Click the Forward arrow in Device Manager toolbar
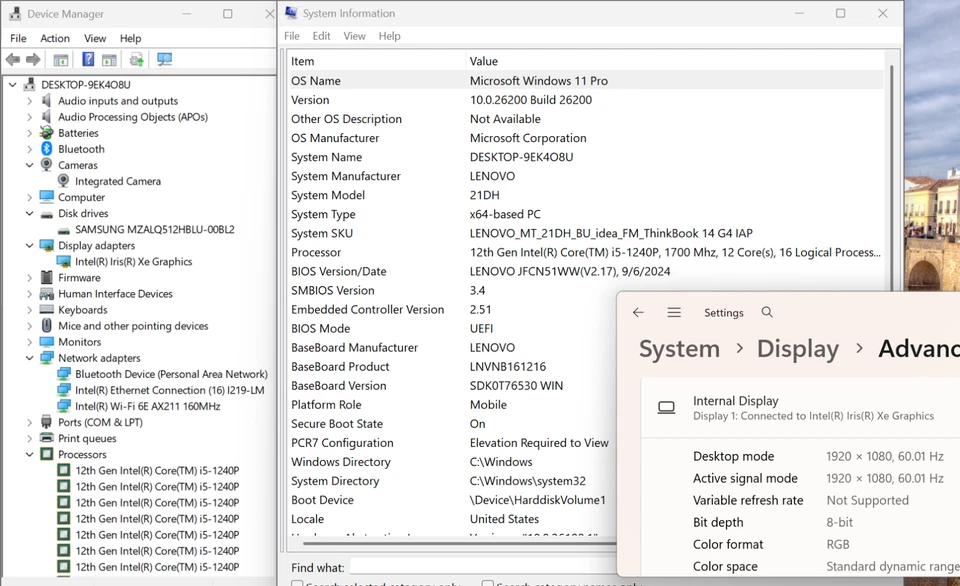The height and width of the screenshot is (586, 960). tap(33, 59)
